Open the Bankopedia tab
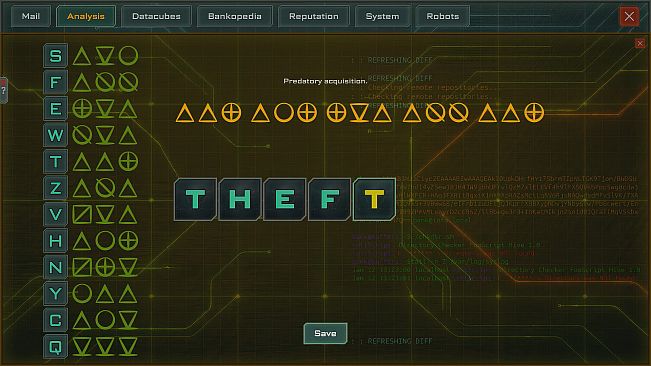Image resolution: width=651 pixels, height=366 pixels. click(x=235, y=17)
